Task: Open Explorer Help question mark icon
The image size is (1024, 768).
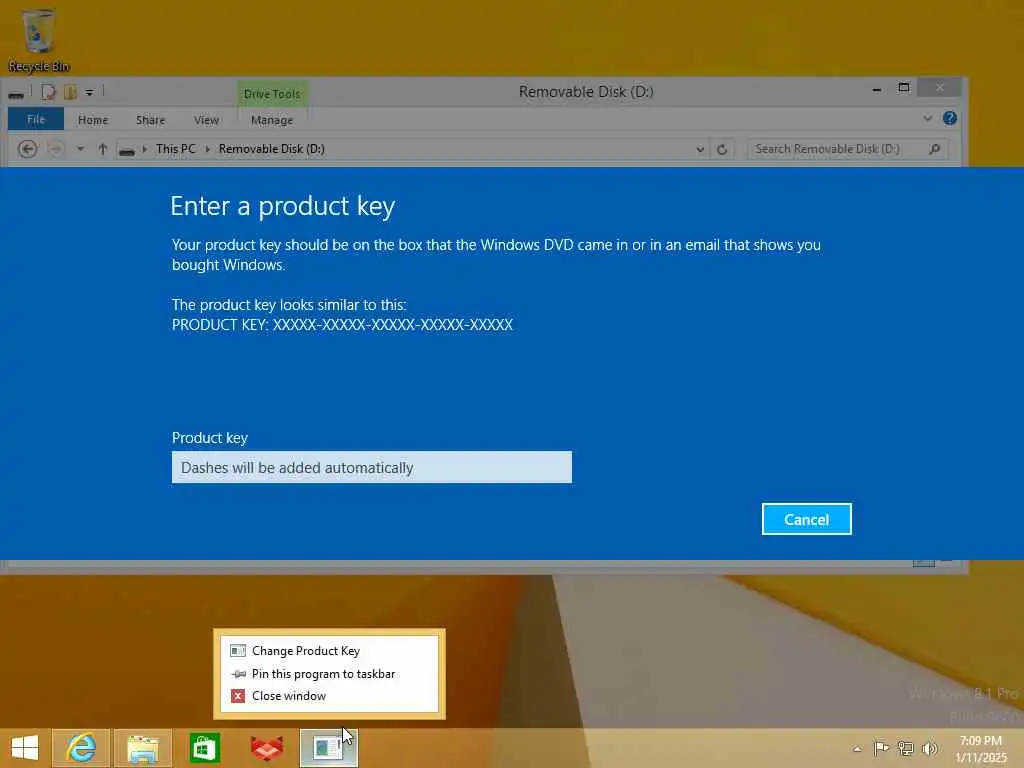Action: [x=950, y=118]
